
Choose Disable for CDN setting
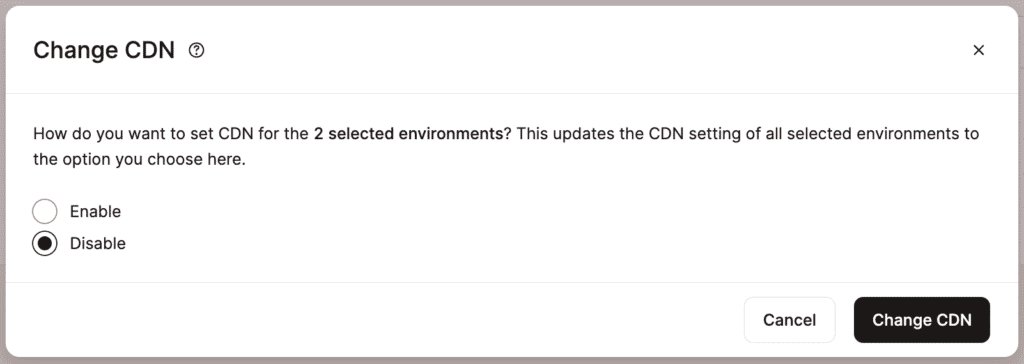pos(44,243)
